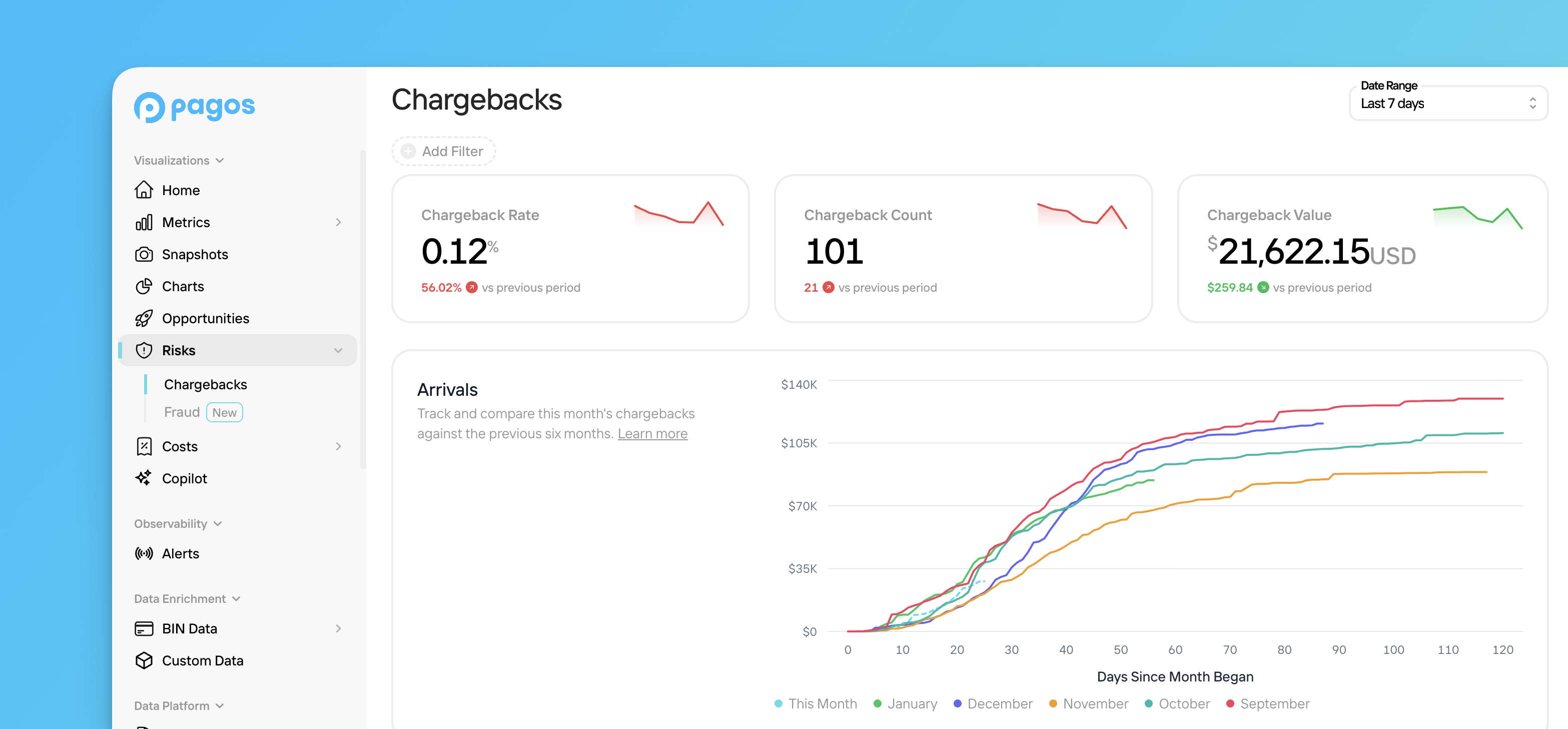Expand the Costs submenu arrow
Screen dimensions: 1568x729
(x=338, y=446)
